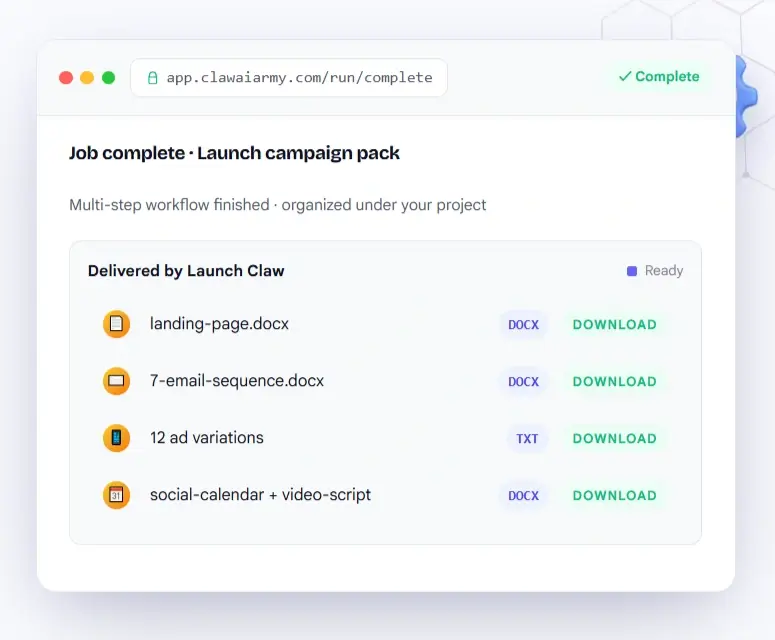
Task: Click the app.clawaiarmy.com/run/complete address field
Action: (x=289, y=78)
